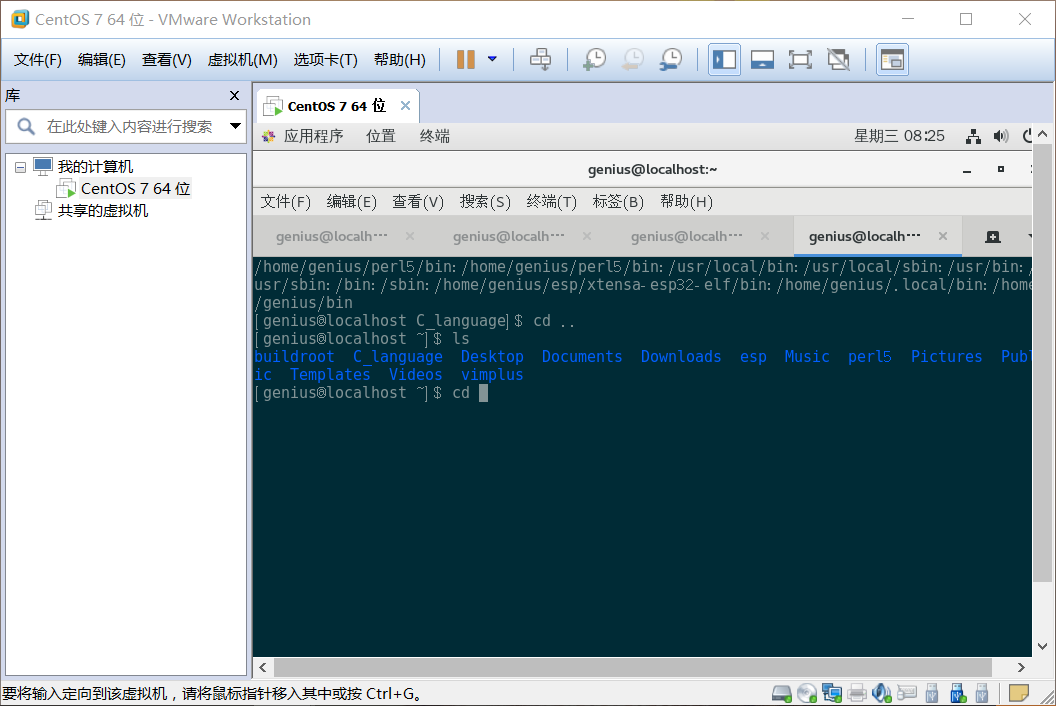Open the terminal 编辑(E) menu

[351, 201]
